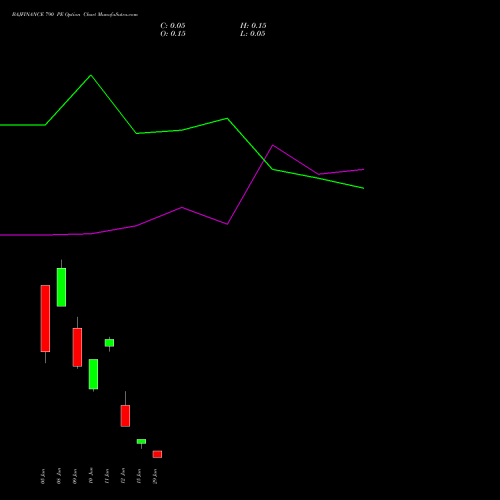The width and height of the screenshot is (500, 500).
Task: Select the tallest red candlestick
Action: (x=45, y=318)
